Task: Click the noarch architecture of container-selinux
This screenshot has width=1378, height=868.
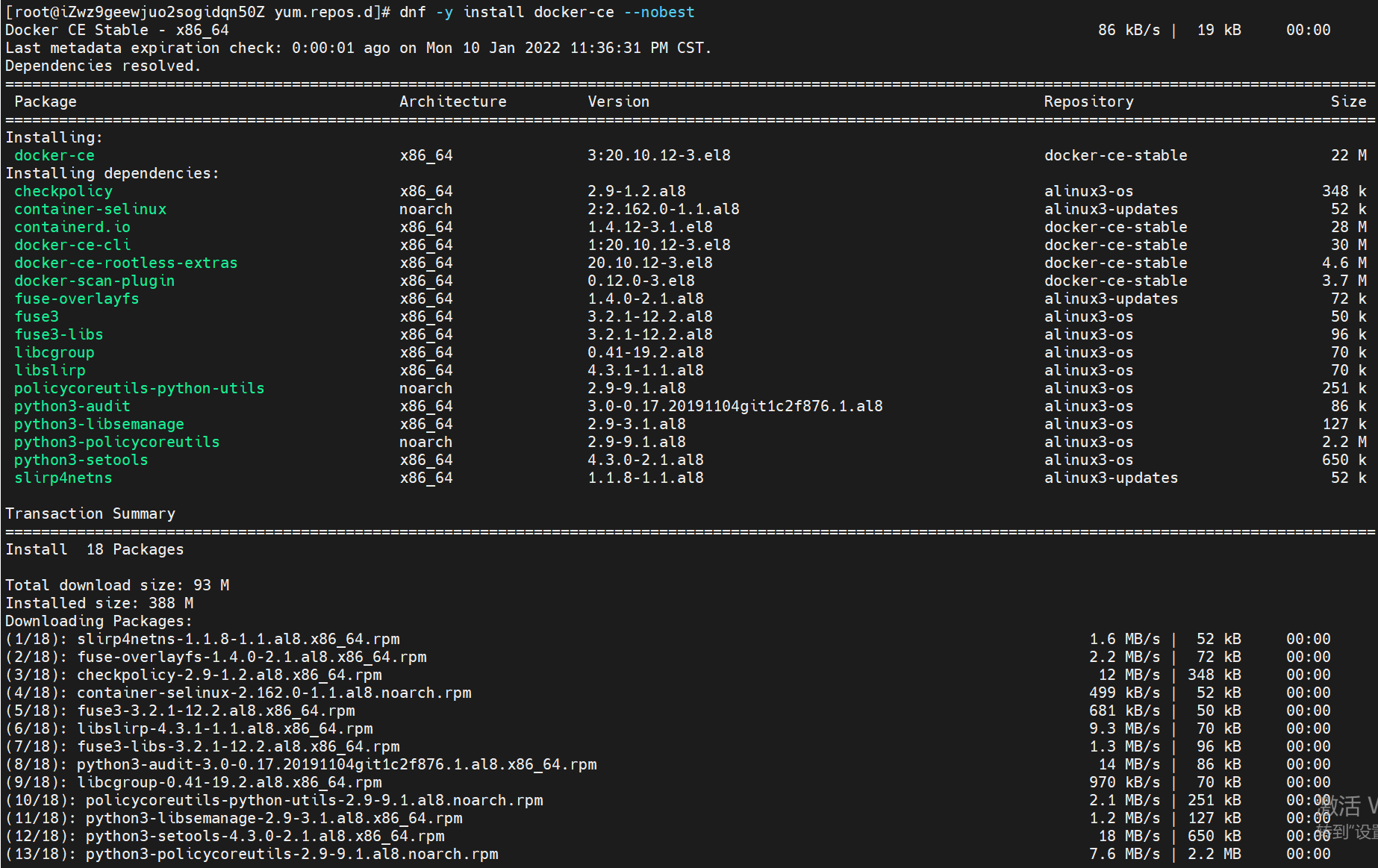Action: point(426,209)
